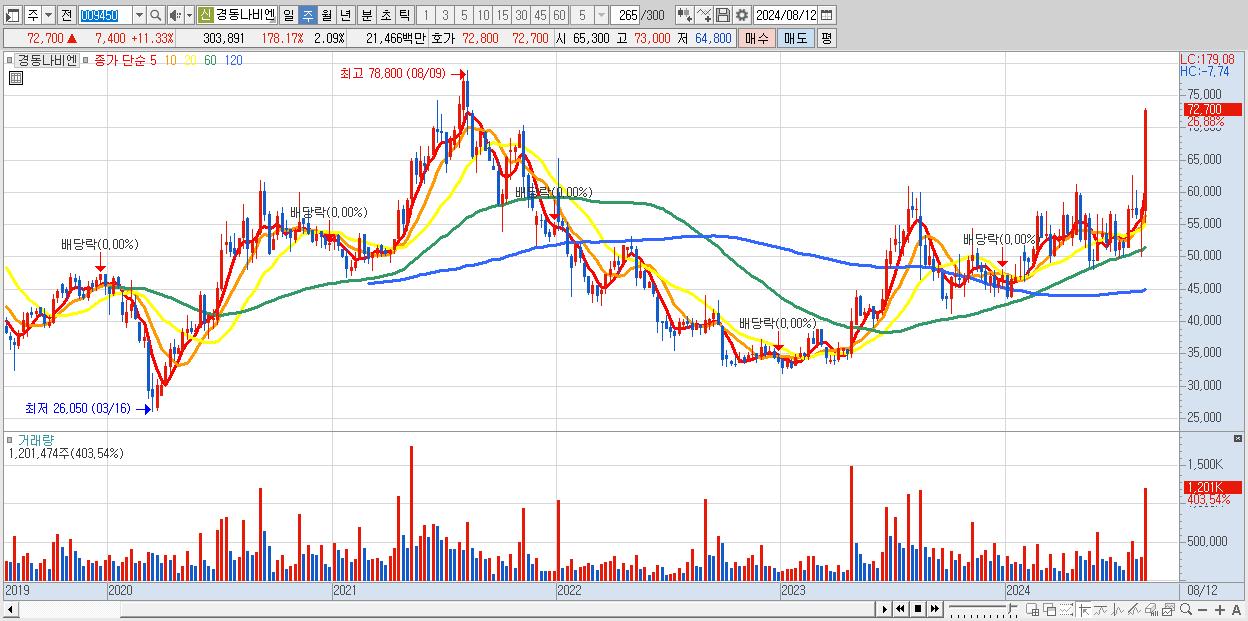Toggle the crosshair cursor icon
The height and width of the screenshot is (621, 1248).
pyautogui.click(x=1084, y=610)
